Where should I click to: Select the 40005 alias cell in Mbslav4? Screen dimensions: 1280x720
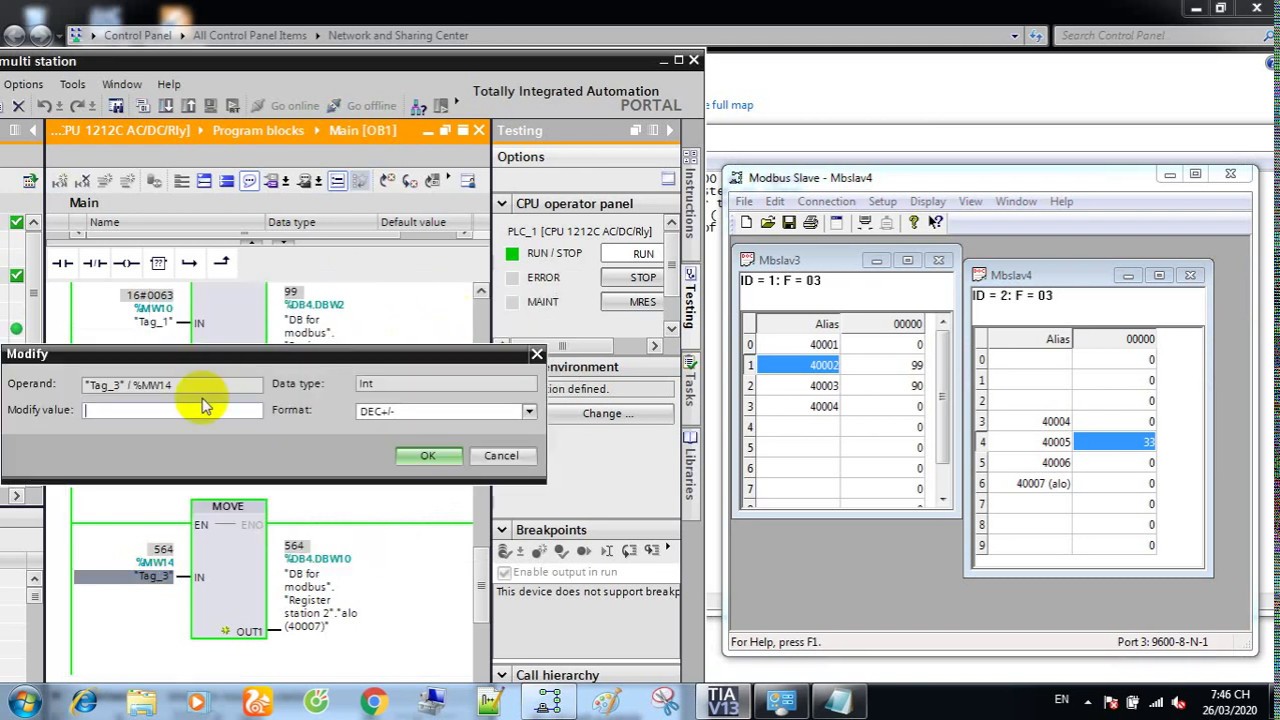click(x=1031, y=442)
